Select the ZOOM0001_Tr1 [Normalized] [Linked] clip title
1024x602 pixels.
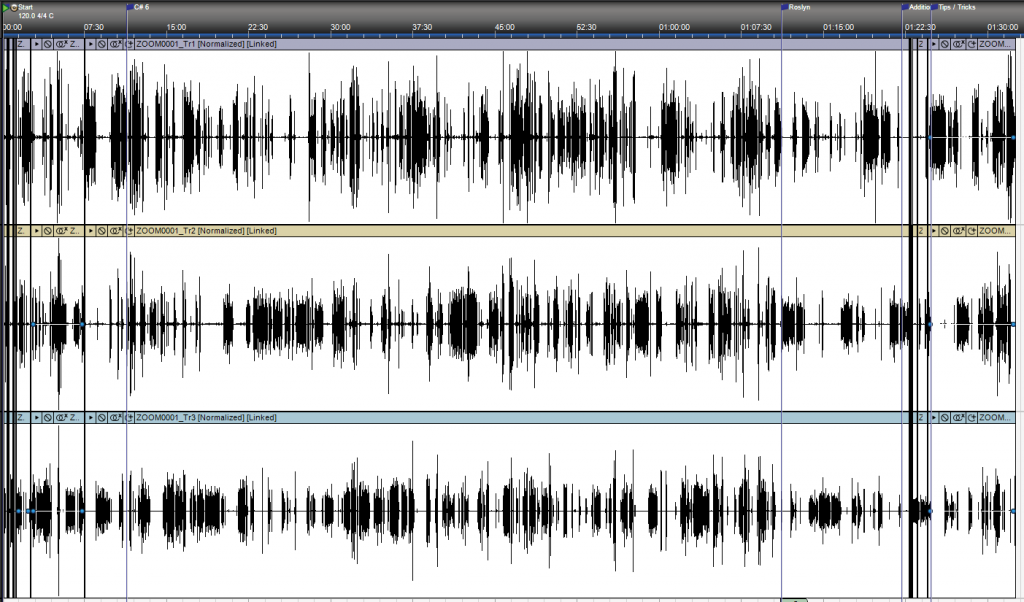pos(206,44)
